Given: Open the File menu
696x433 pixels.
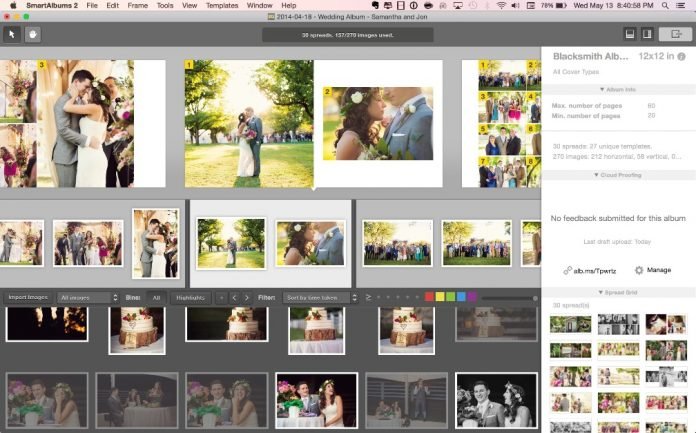Looking at the screenshot, I should point(92,5).
